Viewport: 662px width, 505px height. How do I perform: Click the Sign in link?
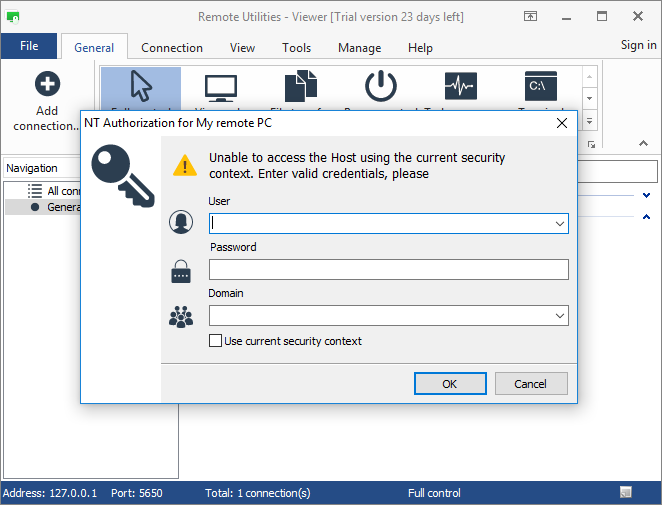pos(638,45)
